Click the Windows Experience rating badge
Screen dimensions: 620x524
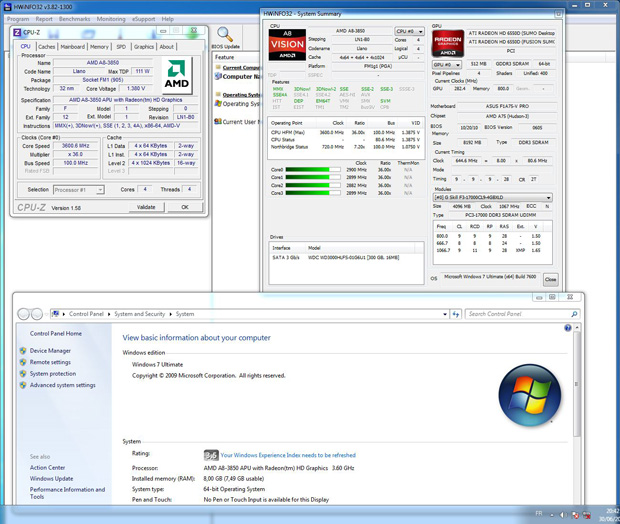point(211,455)
